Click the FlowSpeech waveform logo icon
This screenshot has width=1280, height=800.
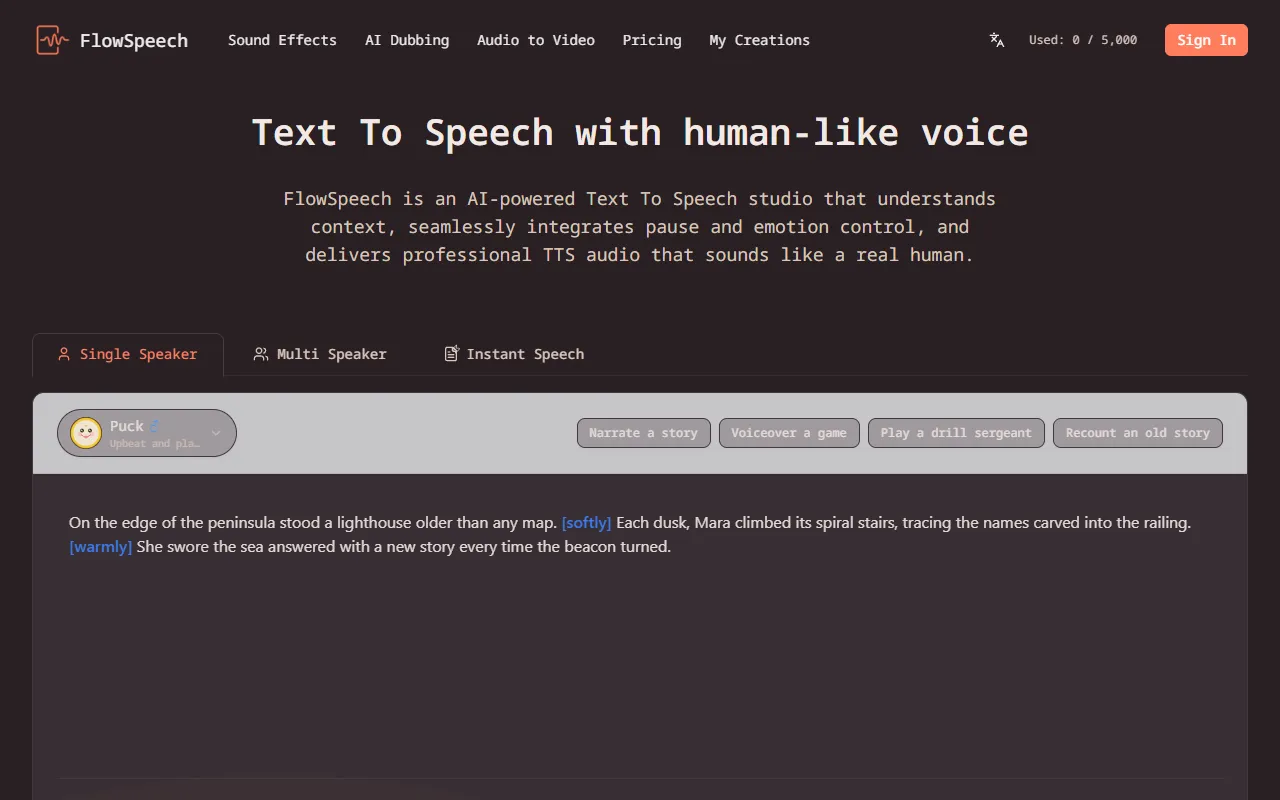click(x=52, y=40)
